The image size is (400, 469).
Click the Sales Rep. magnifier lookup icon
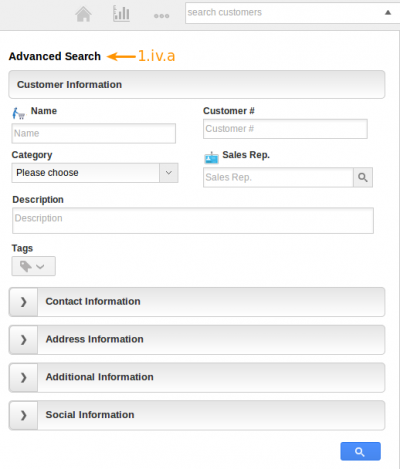click(x=363, y=177)
